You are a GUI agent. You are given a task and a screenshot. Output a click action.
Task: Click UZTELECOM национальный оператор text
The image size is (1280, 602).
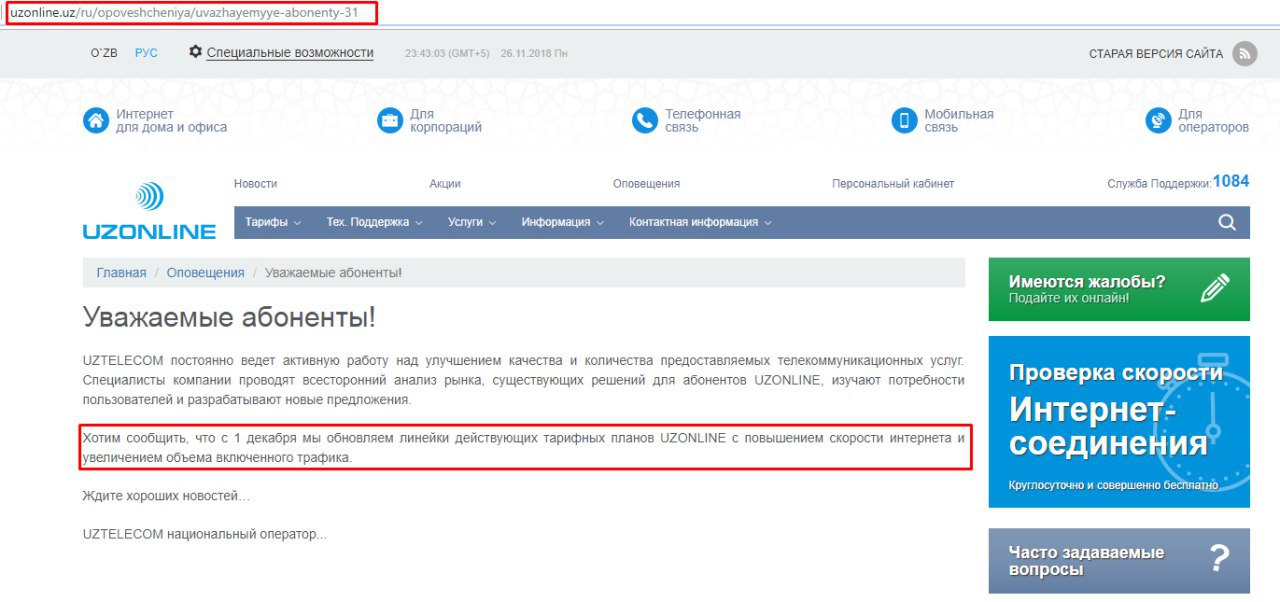pos(205,534)
